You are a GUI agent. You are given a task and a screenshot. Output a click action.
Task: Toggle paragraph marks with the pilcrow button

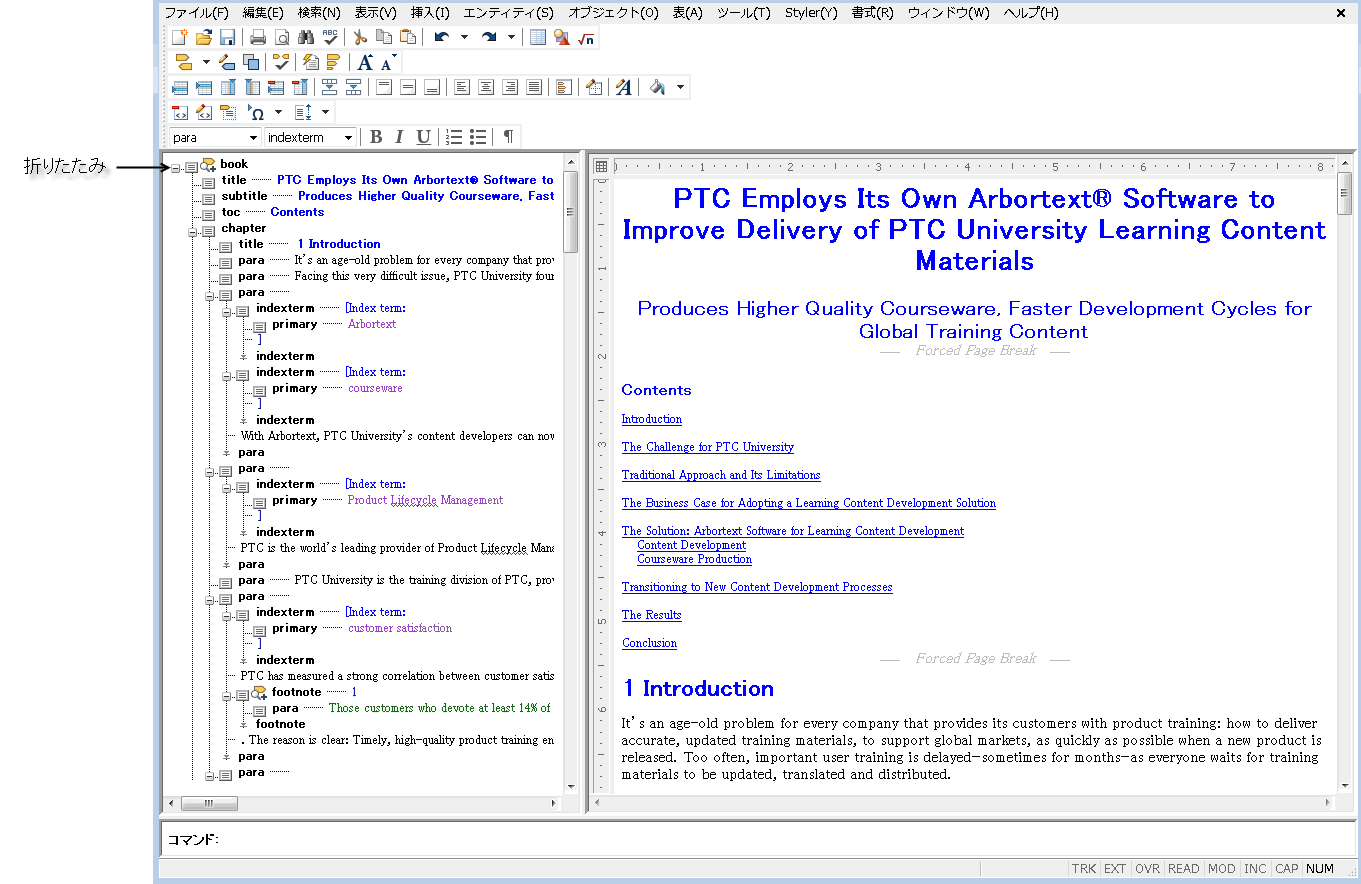pyautogui.click(x=509, y=137)
